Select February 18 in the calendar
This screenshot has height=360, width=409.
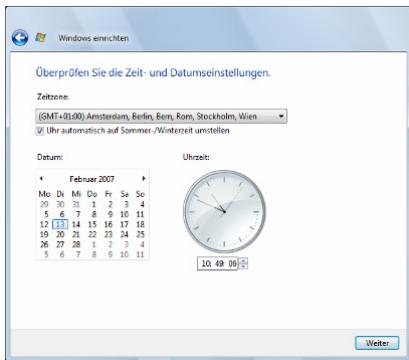140,224
